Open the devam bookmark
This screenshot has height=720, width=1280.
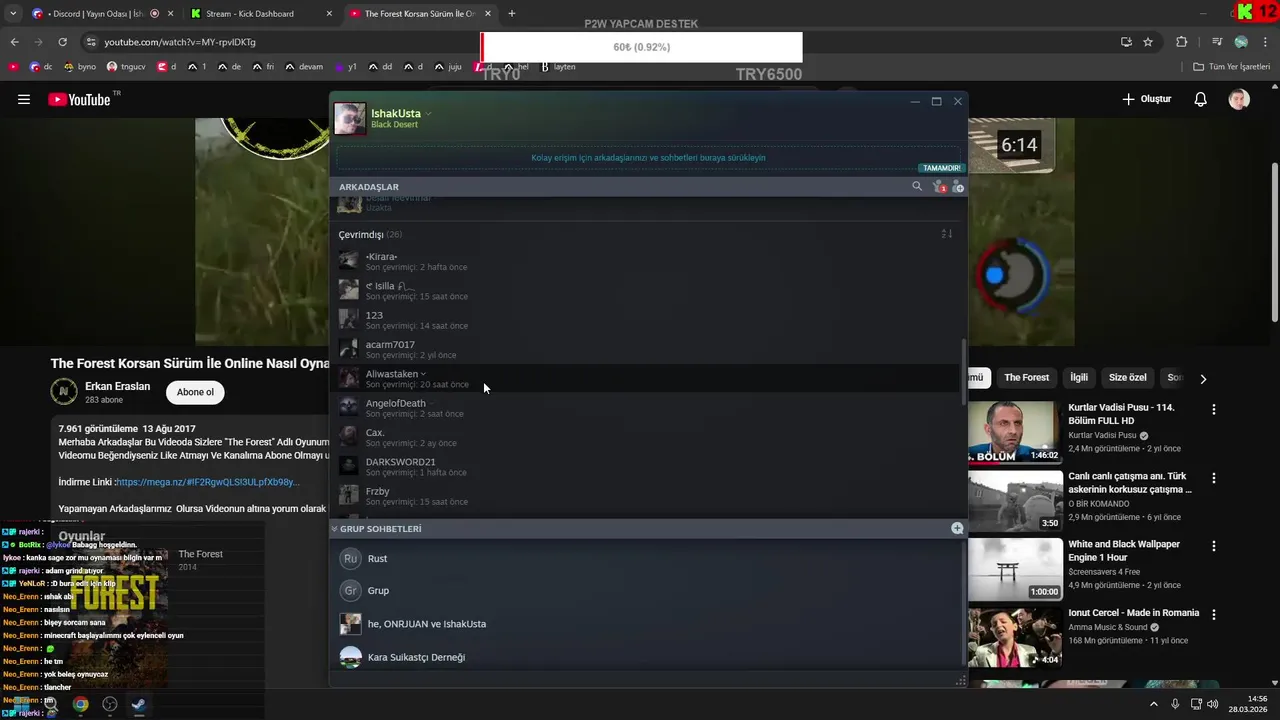coord(304,67)
